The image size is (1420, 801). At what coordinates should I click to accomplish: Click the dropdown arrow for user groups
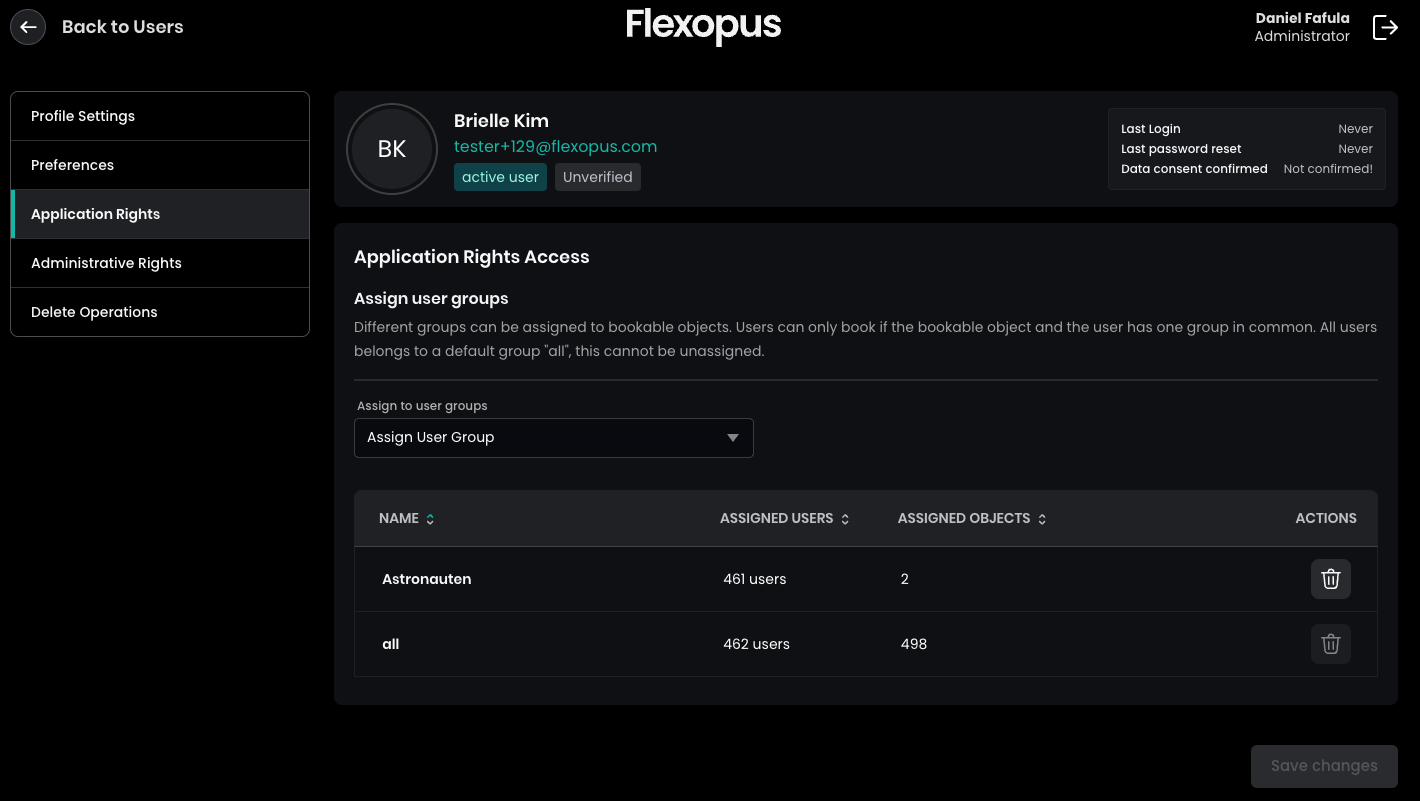click(x=733, y=438)
